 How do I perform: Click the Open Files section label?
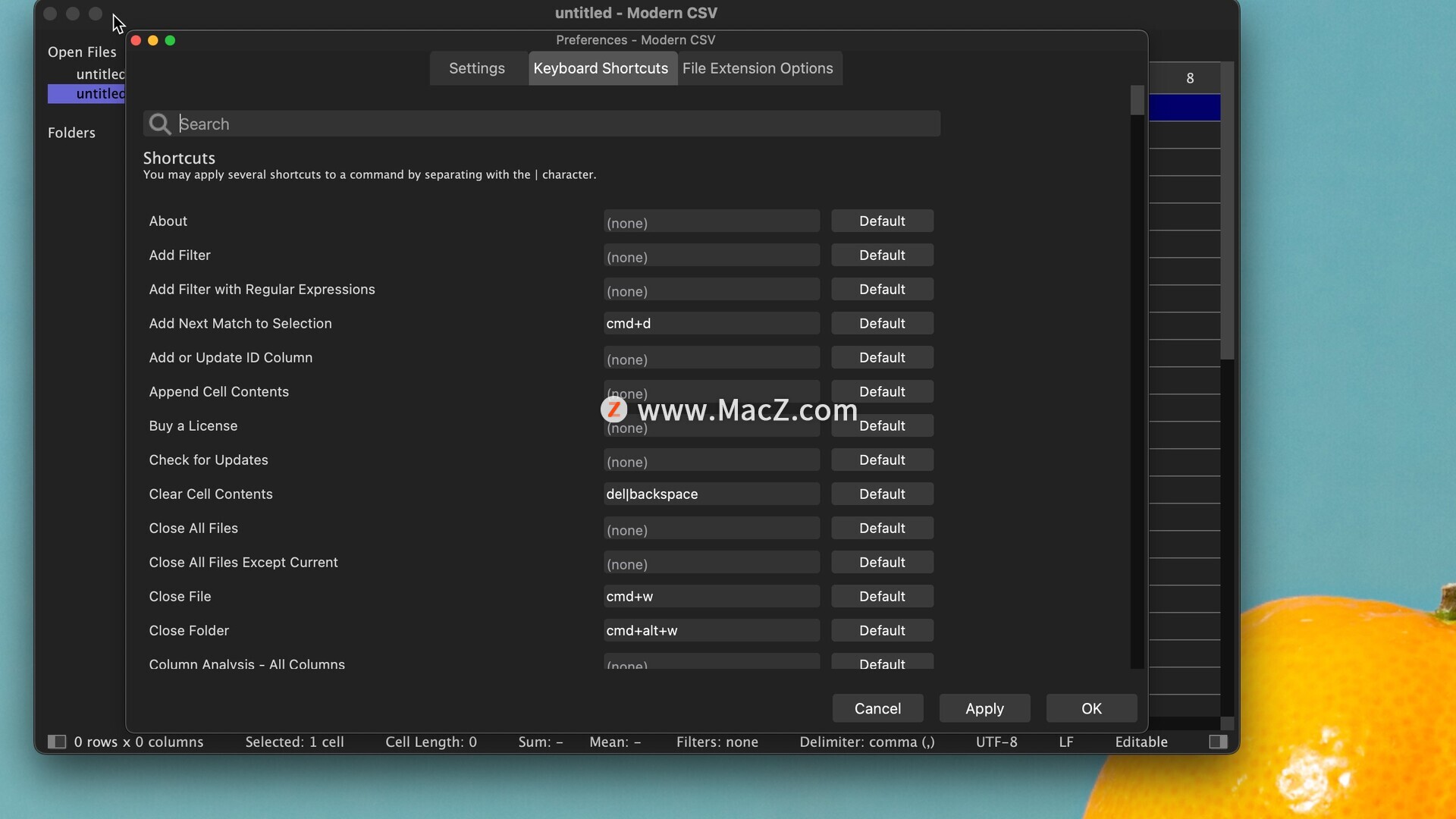point(82,52)
